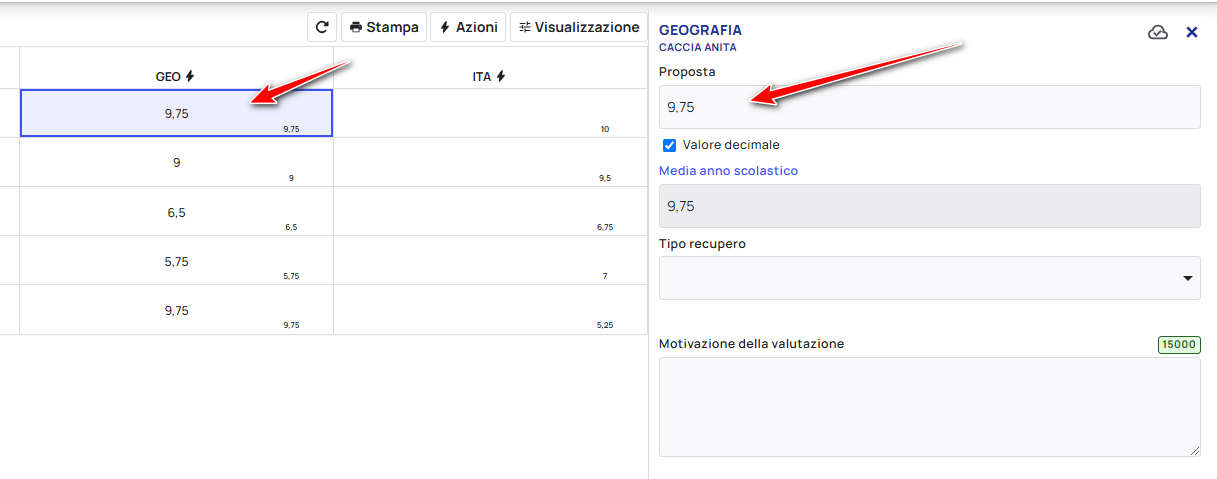The height and width of the screenshot is (479, 1217).
Task: Expand the Tipo recupero dropdown
Action: click(930, 277)
